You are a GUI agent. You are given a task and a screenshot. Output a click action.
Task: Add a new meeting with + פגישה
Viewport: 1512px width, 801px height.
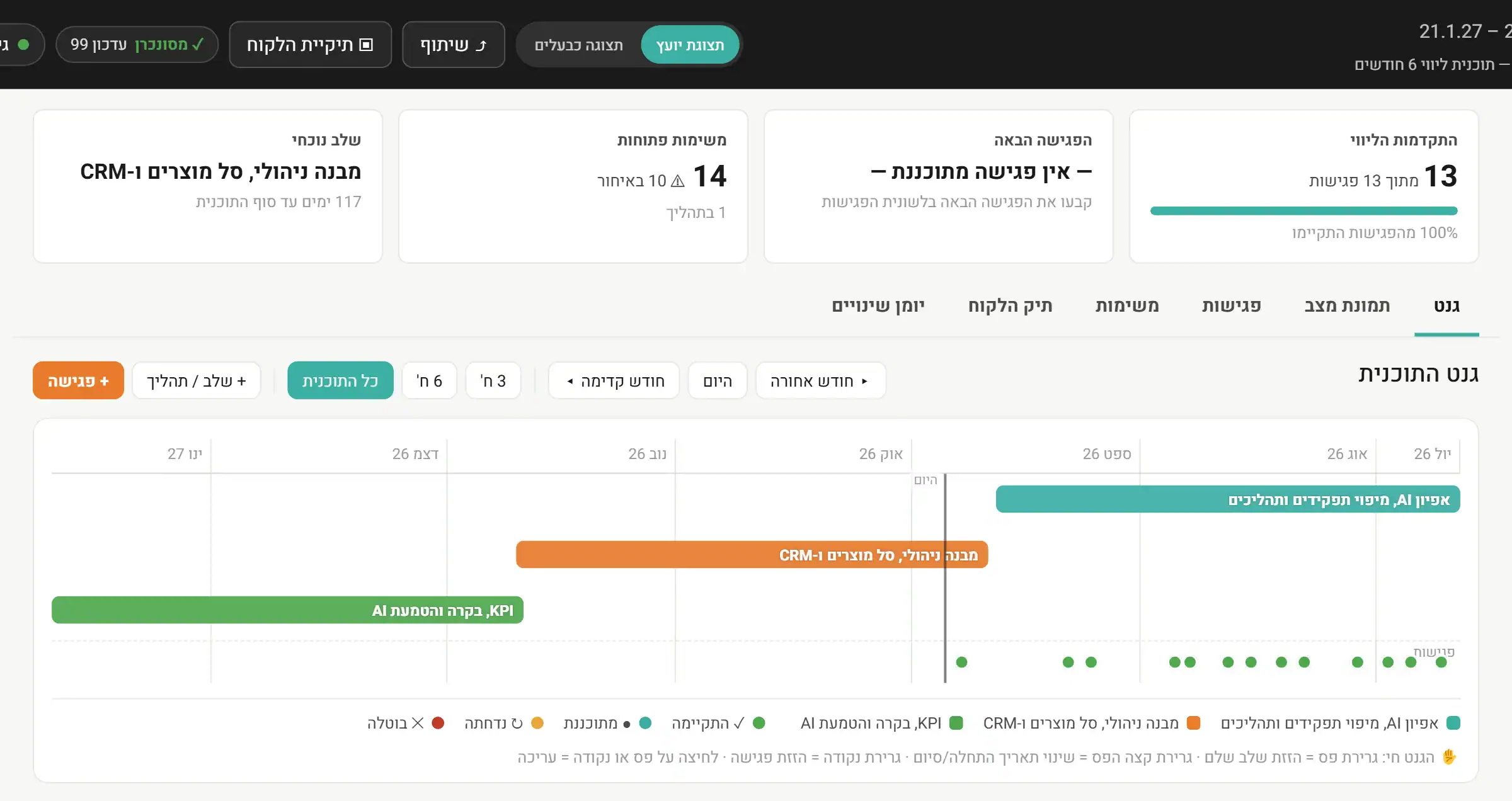pyautogui.click(x=78, y=380)
